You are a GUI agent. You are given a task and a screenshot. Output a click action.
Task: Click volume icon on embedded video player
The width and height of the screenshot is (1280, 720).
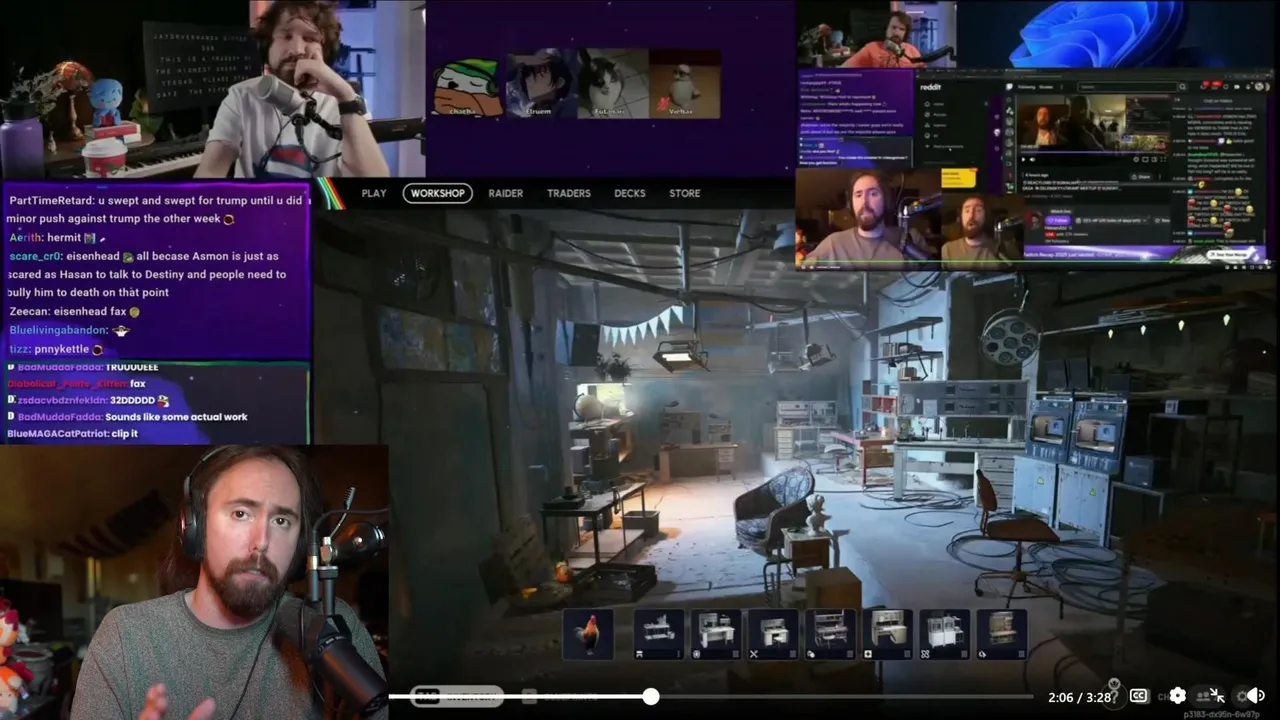(1032, 159)
